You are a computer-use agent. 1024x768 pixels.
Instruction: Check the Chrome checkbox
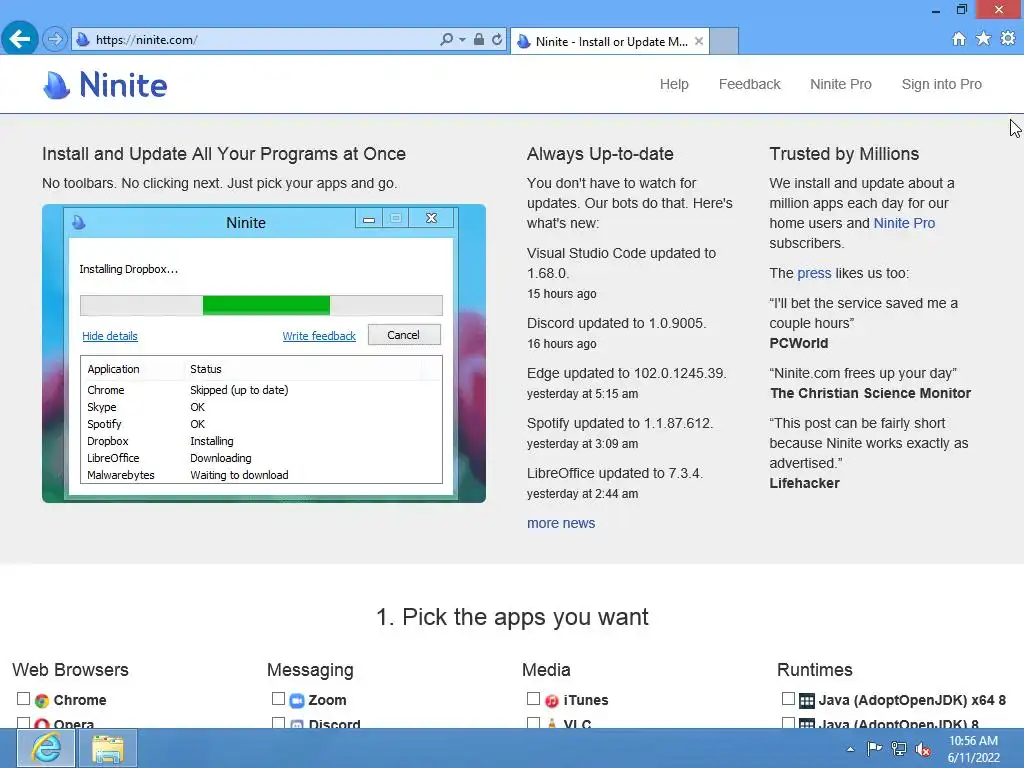[24, 699]
